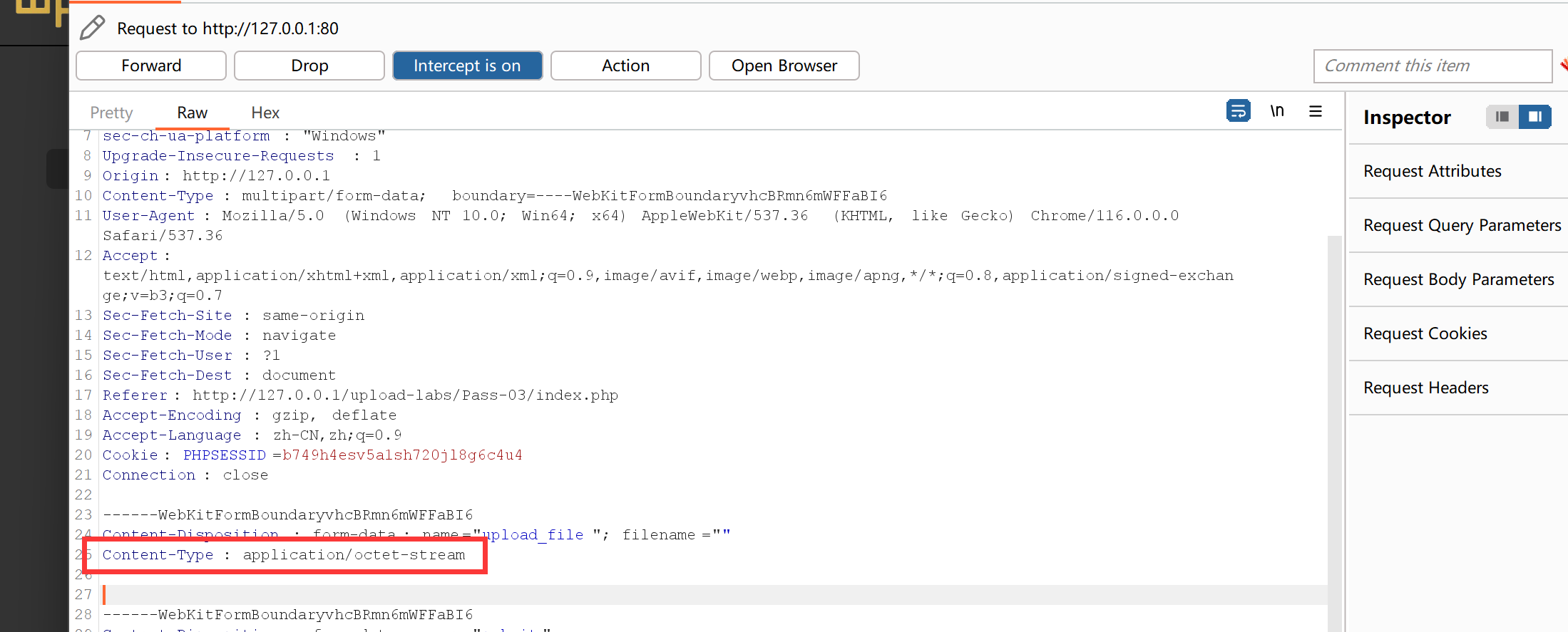Drop the intercepted request
This screenshot has width=1568, height=632.
[x=309, y=66]
